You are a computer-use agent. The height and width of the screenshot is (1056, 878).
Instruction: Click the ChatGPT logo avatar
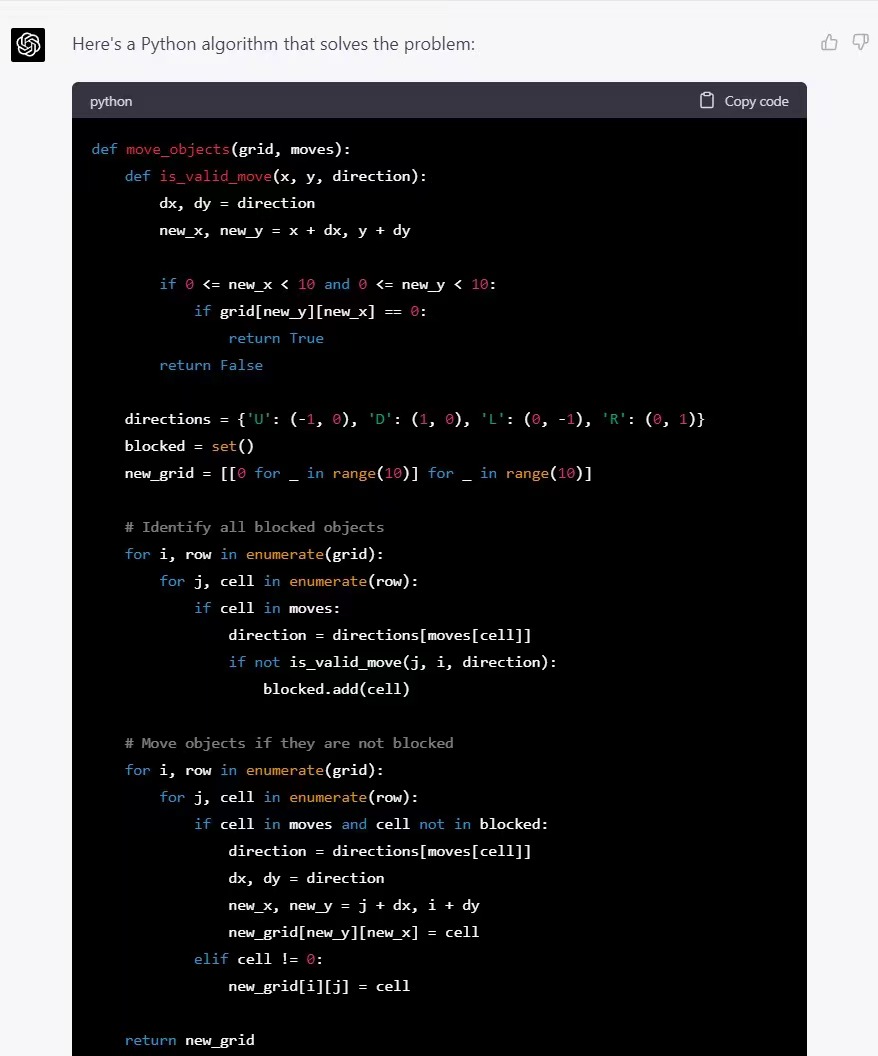pos(28,45)
